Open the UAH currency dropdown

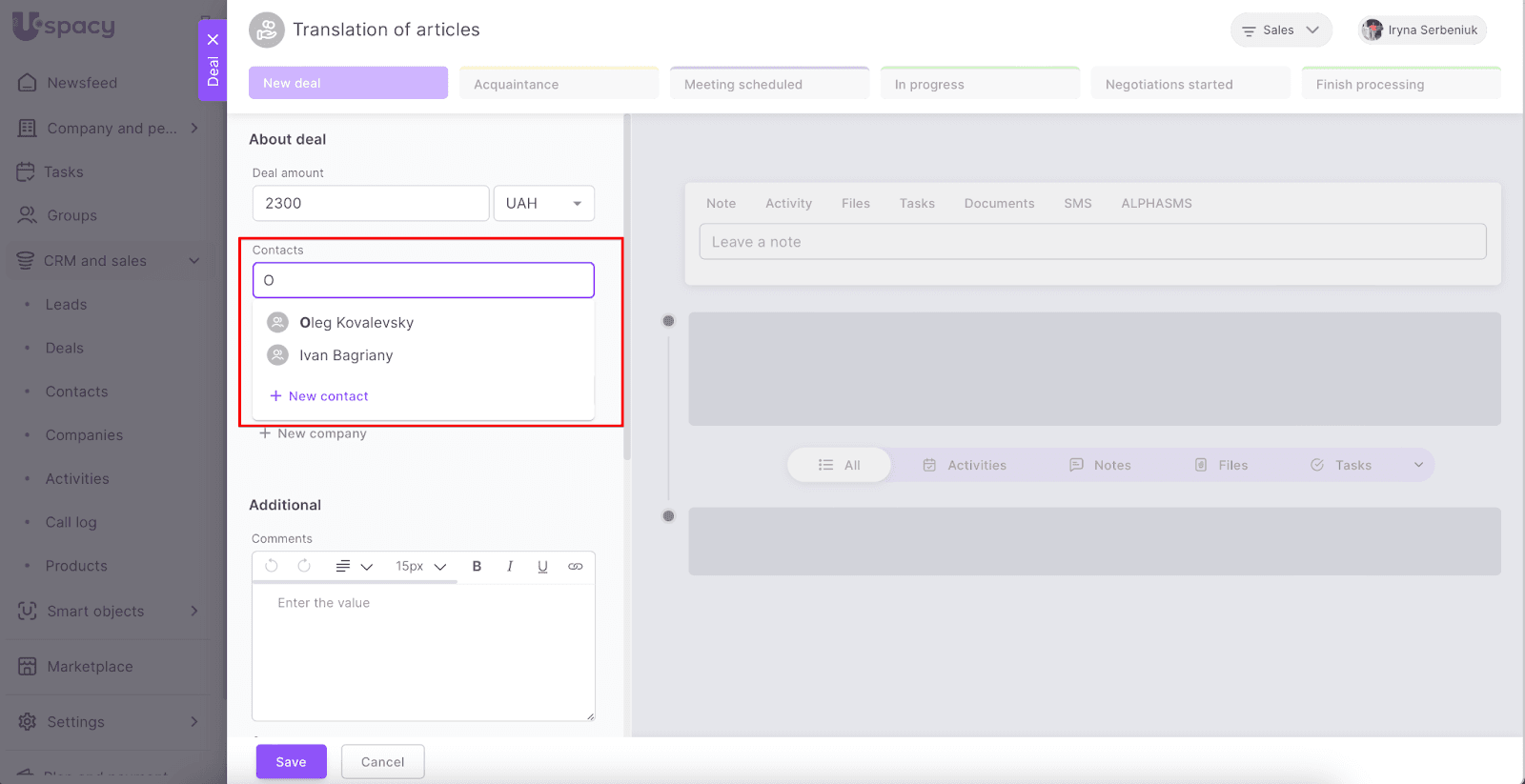(543, 204)
